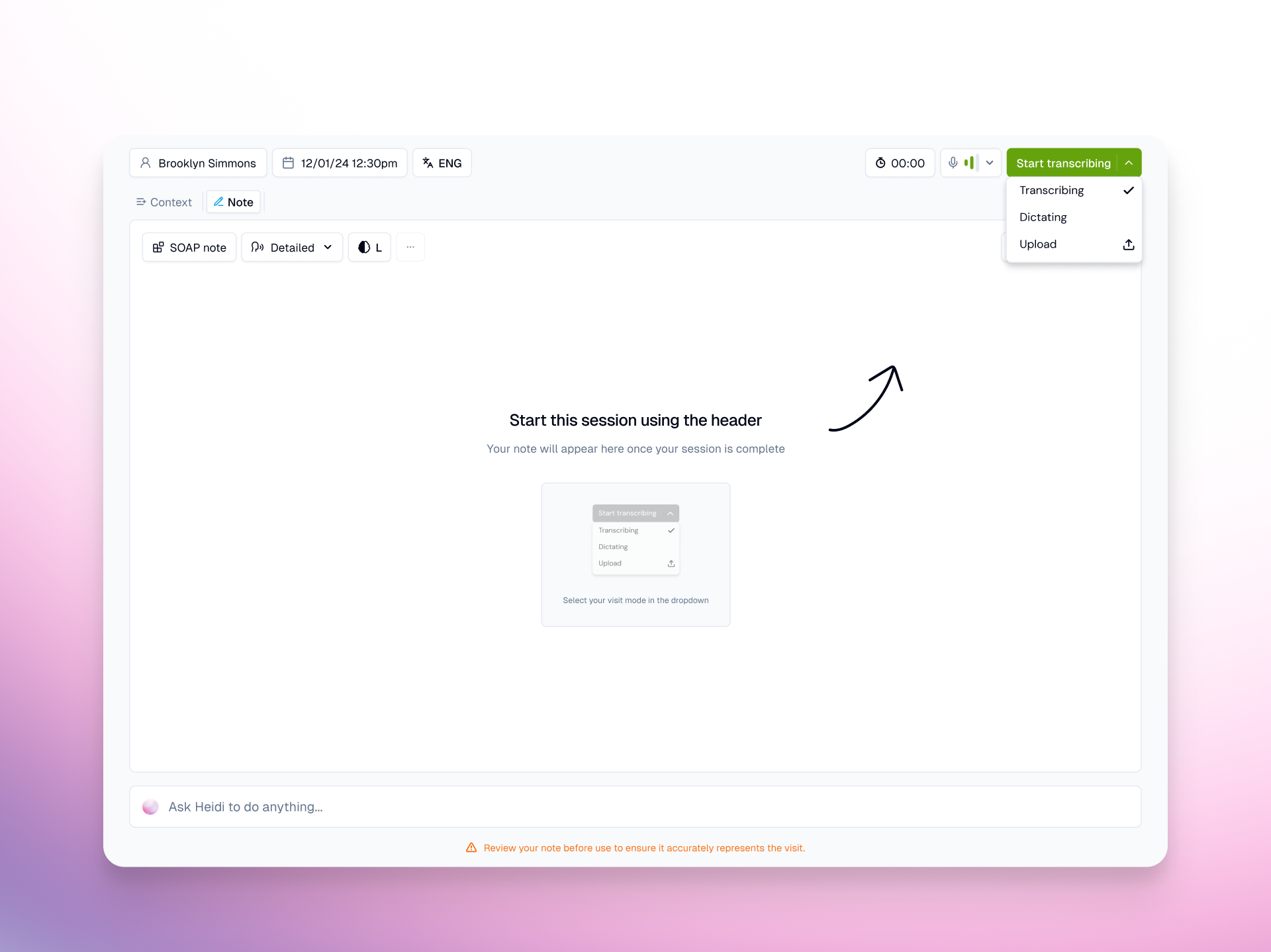Collapse the Start transcribing mode chevron
This screenshot has height=952, width=1271.
point(1129,163)
